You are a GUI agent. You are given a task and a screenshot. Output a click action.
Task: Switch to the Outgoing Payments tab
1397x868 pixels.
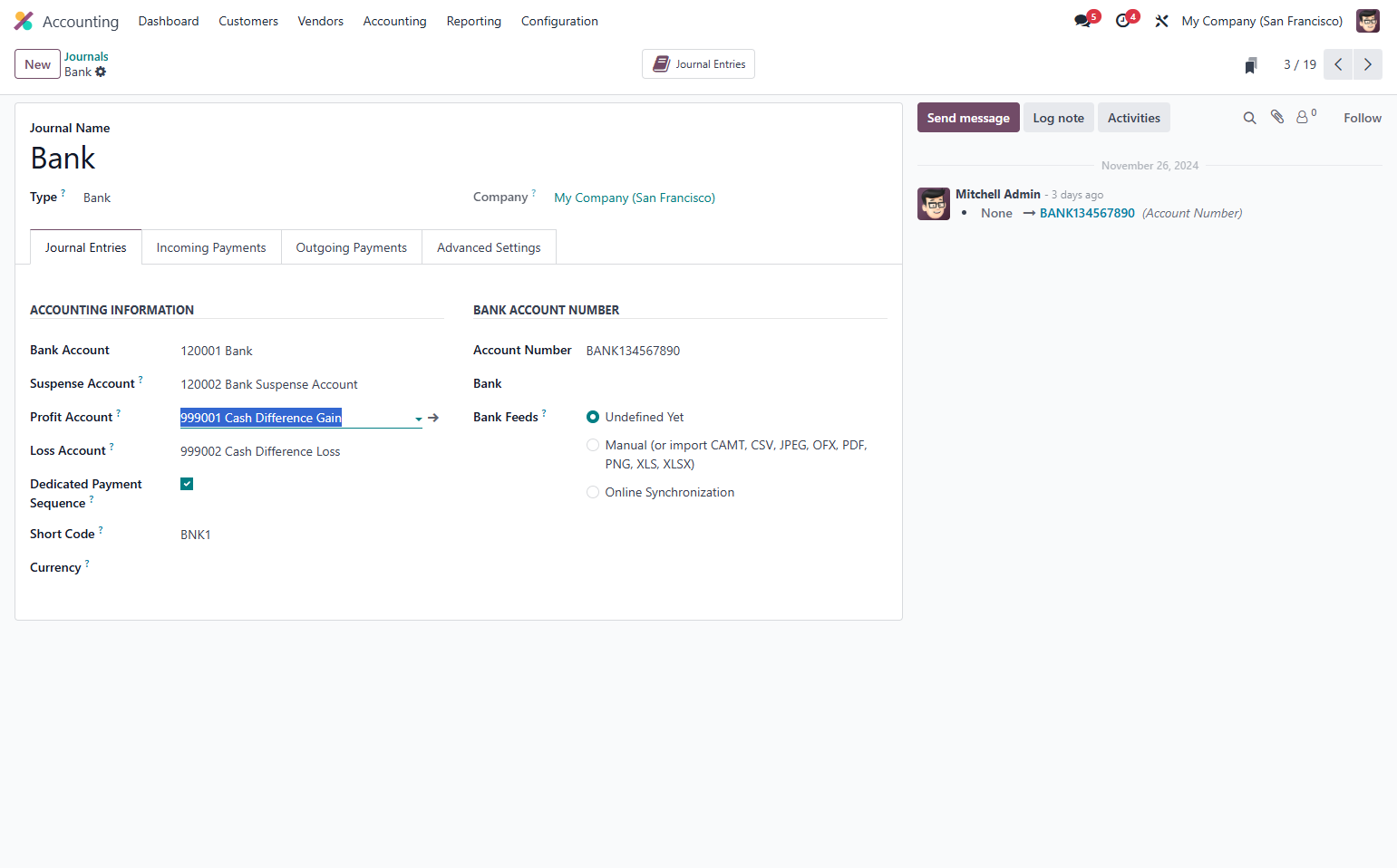pyautogui.click(x=352, y=247)
